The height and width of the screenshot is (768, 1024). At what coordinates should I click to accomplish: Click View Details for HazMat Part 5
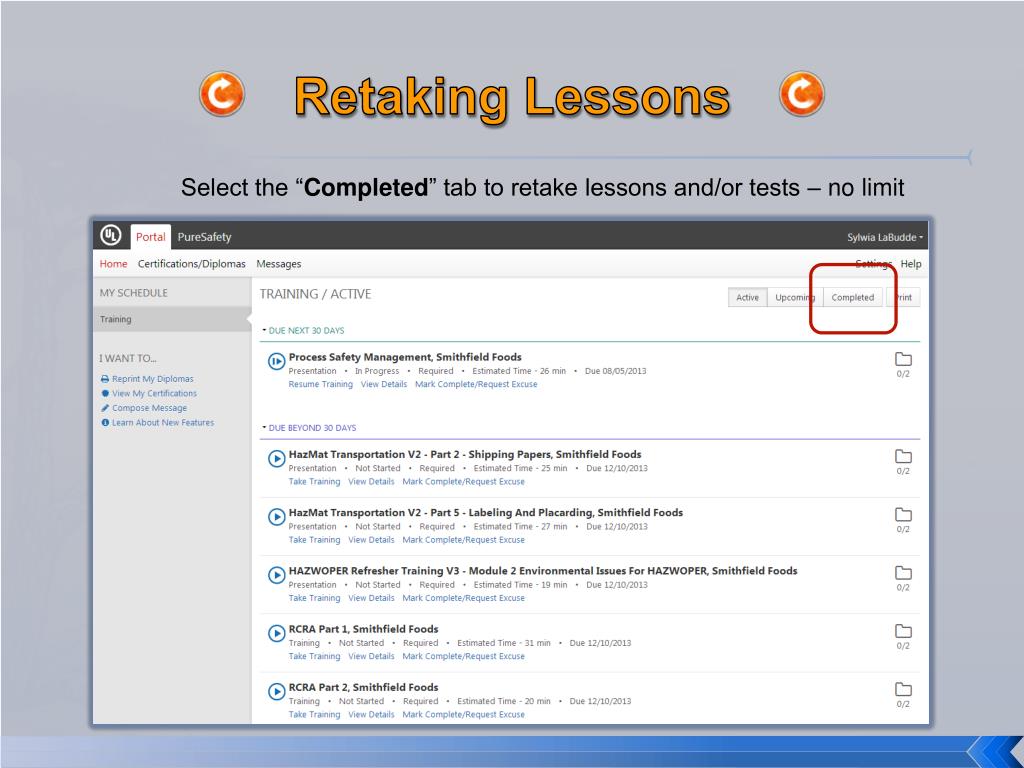click(x=371, y=539)
